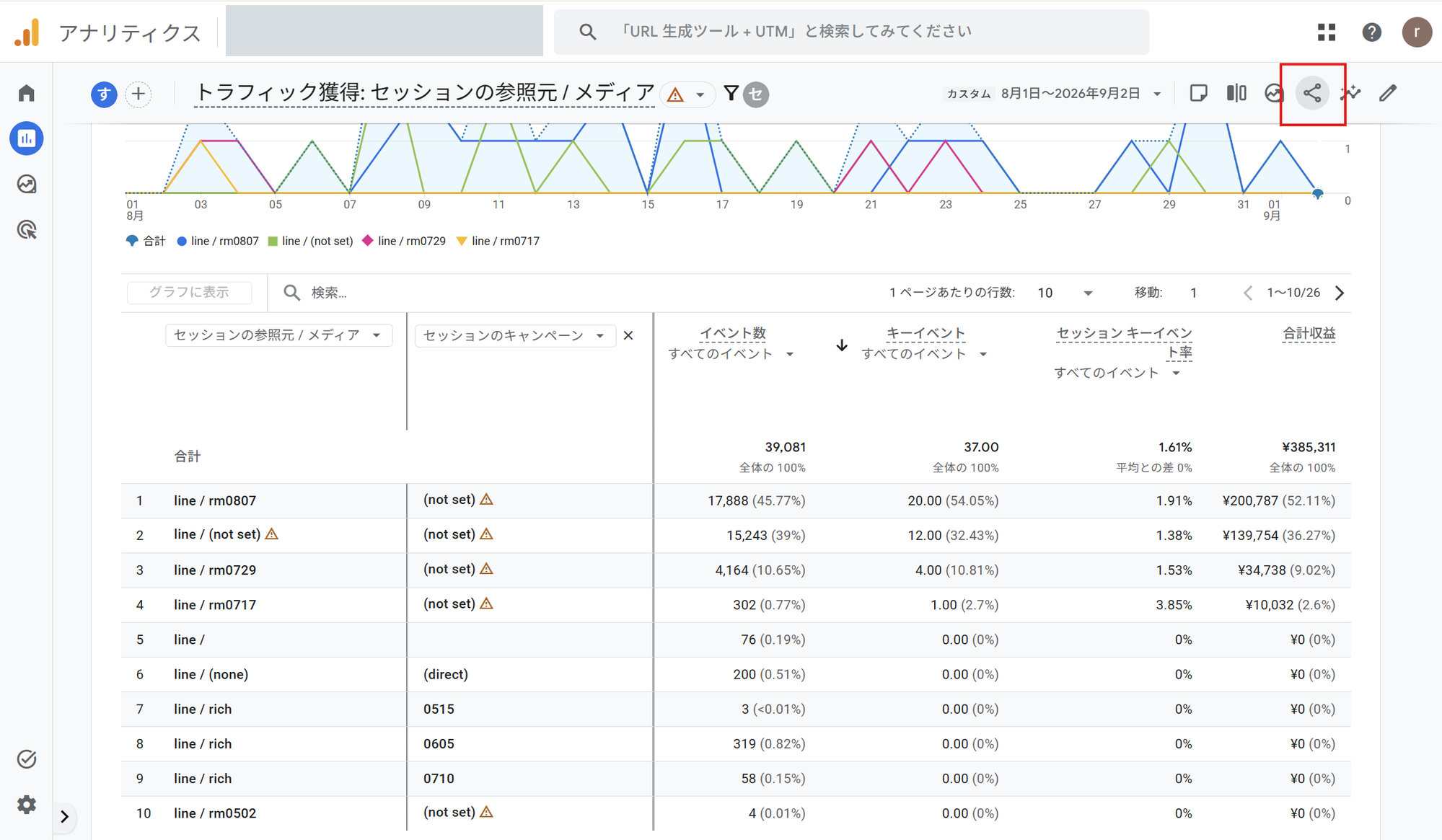Open イベント数 すべてのイベント dropdown

[731, 354]
